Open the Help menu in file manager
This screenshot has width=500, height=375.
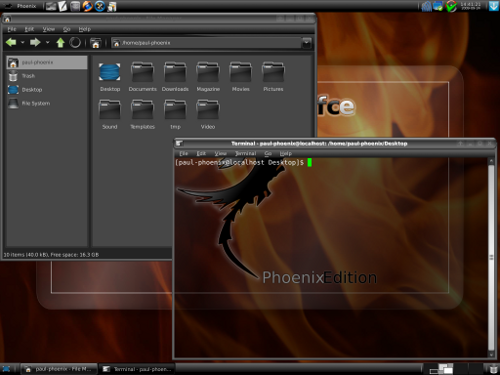[85, 29]
